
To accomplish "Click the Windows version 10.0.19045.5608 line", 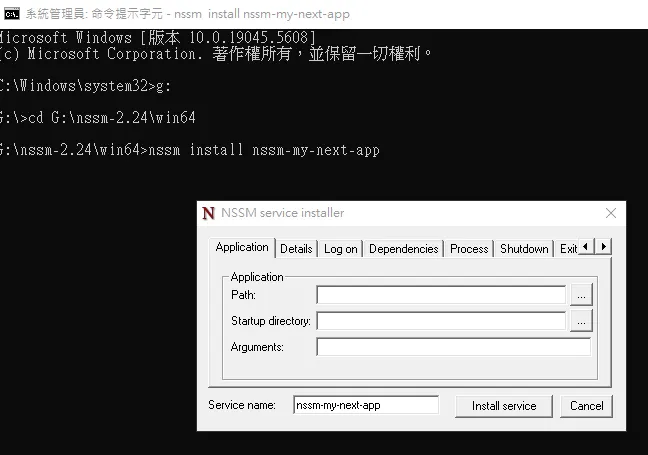I will pyautogui.click(x=158, y=38).
